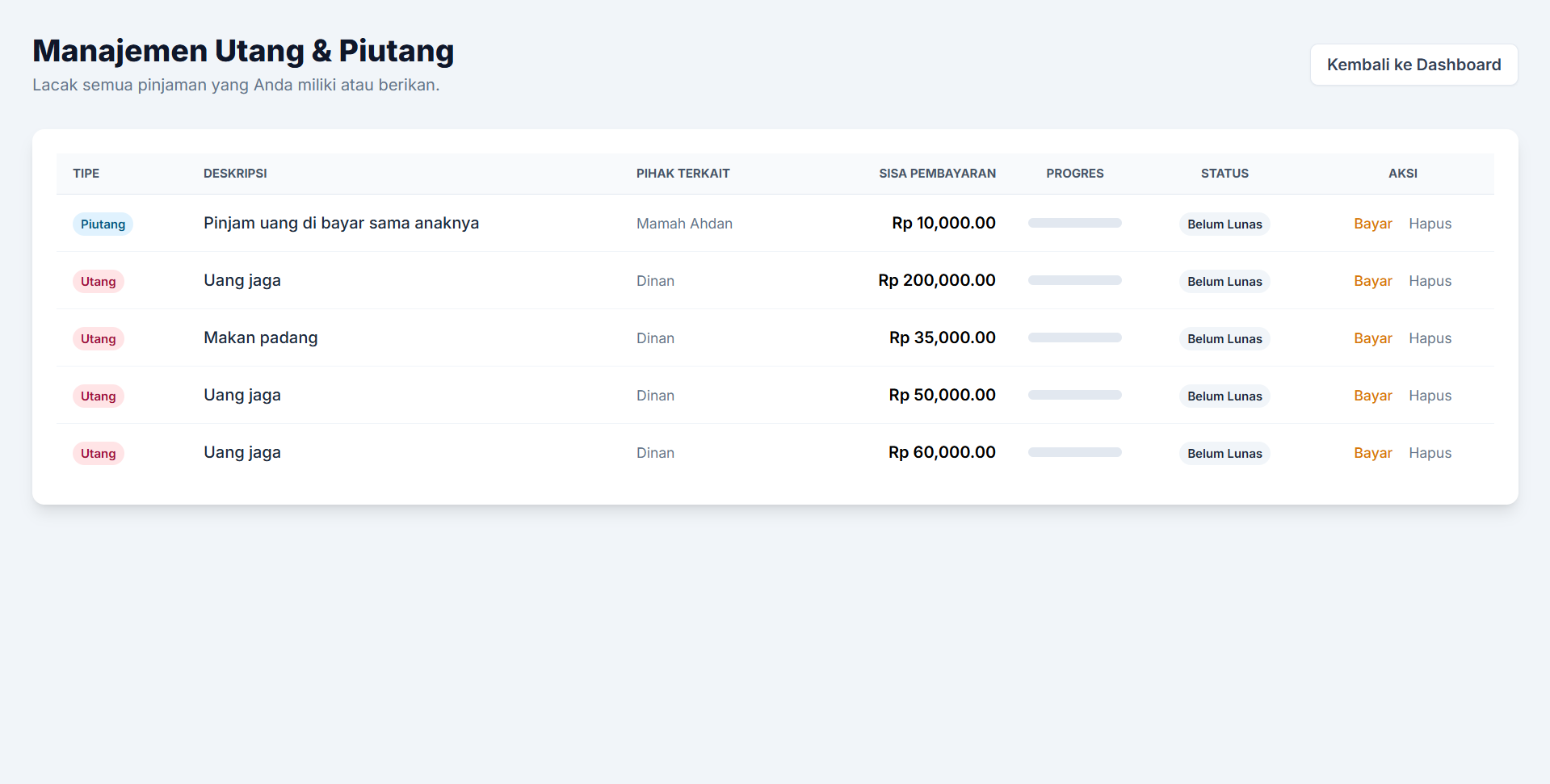Click the progress bar on the first row

(1074, 223)
